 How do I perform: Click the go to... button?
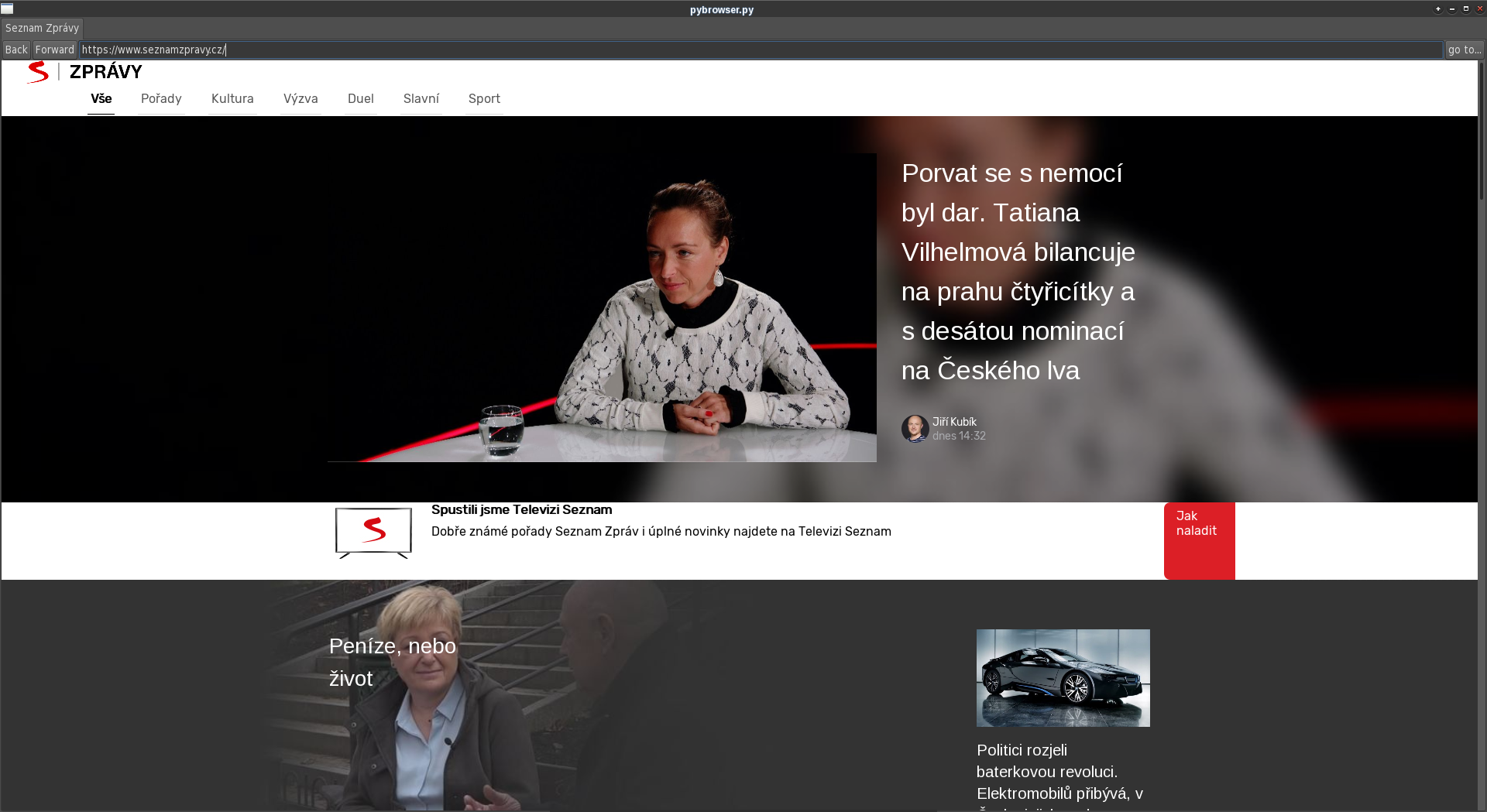point(1465,50)
